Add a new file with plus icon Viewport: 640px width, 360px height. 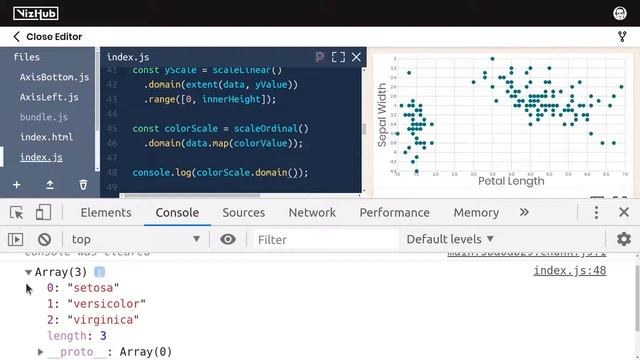point(16,185)
